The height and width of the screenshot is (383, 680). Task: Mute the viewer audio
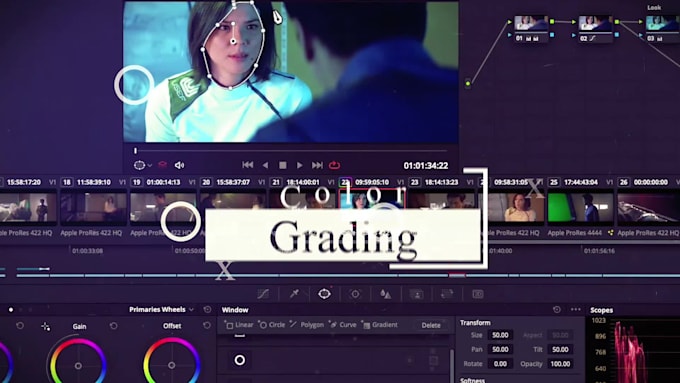(x=179, y=165)
